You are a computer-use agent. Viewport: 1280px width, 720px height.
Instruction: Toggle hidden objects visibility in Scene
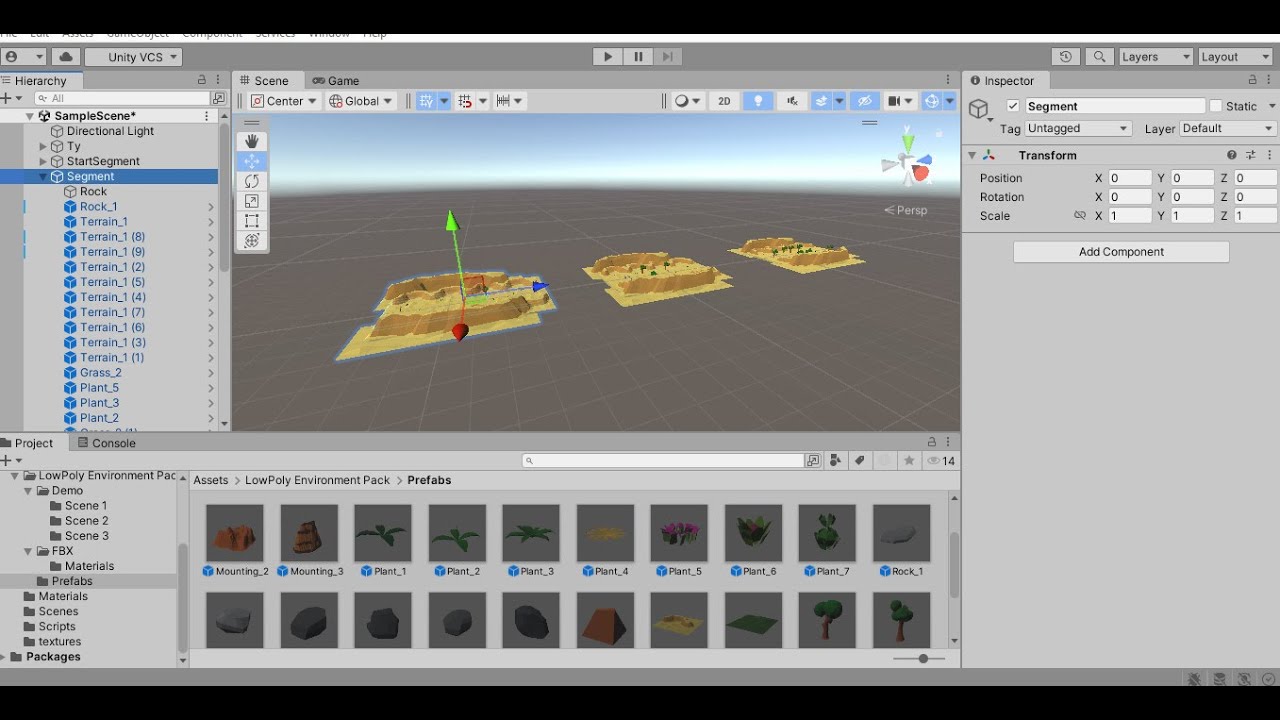point(865,101)
